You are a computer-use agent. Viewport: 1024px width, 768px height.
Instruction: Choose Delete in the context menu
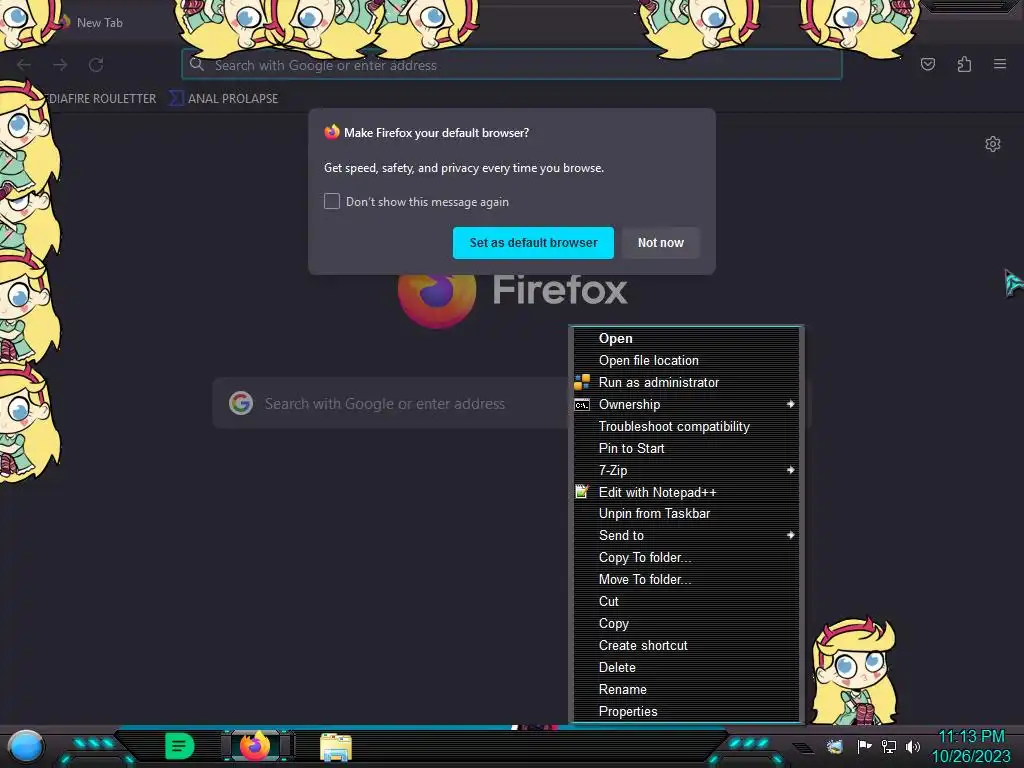tap(686, 667)
